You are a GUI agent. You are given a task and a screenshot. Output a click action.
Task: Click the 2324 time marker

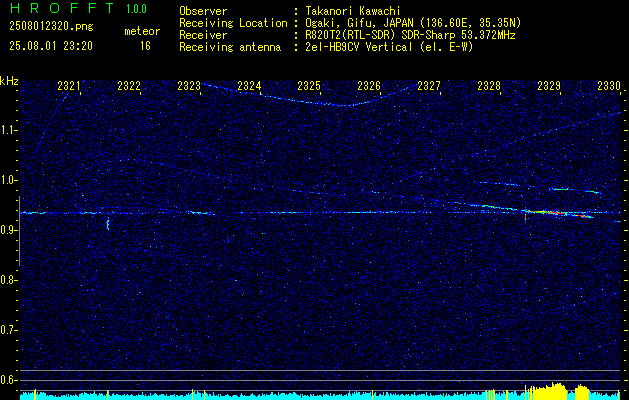point(249,86)
